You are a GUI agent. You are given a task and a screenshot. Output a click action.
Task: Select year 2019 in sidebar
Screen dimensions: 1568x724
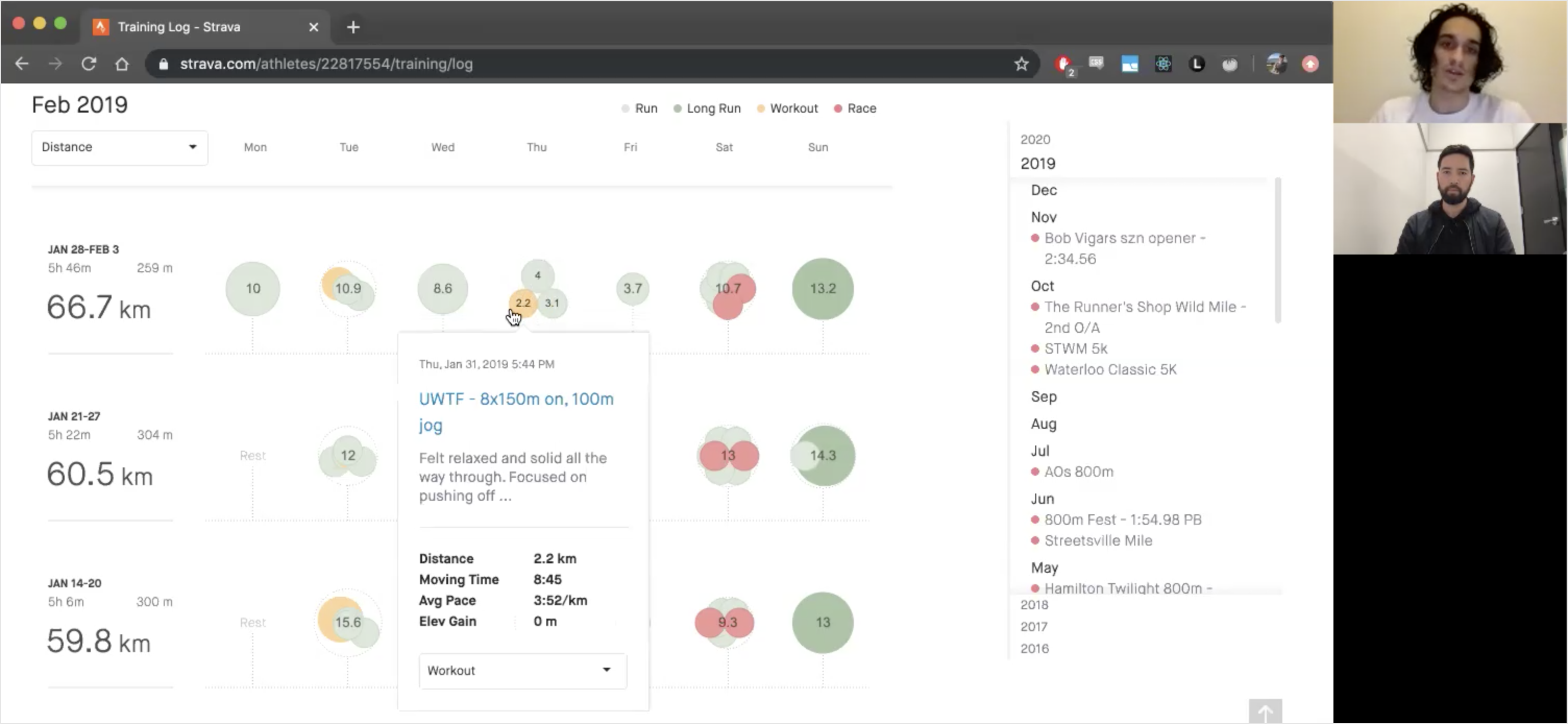pos(1038,164)
